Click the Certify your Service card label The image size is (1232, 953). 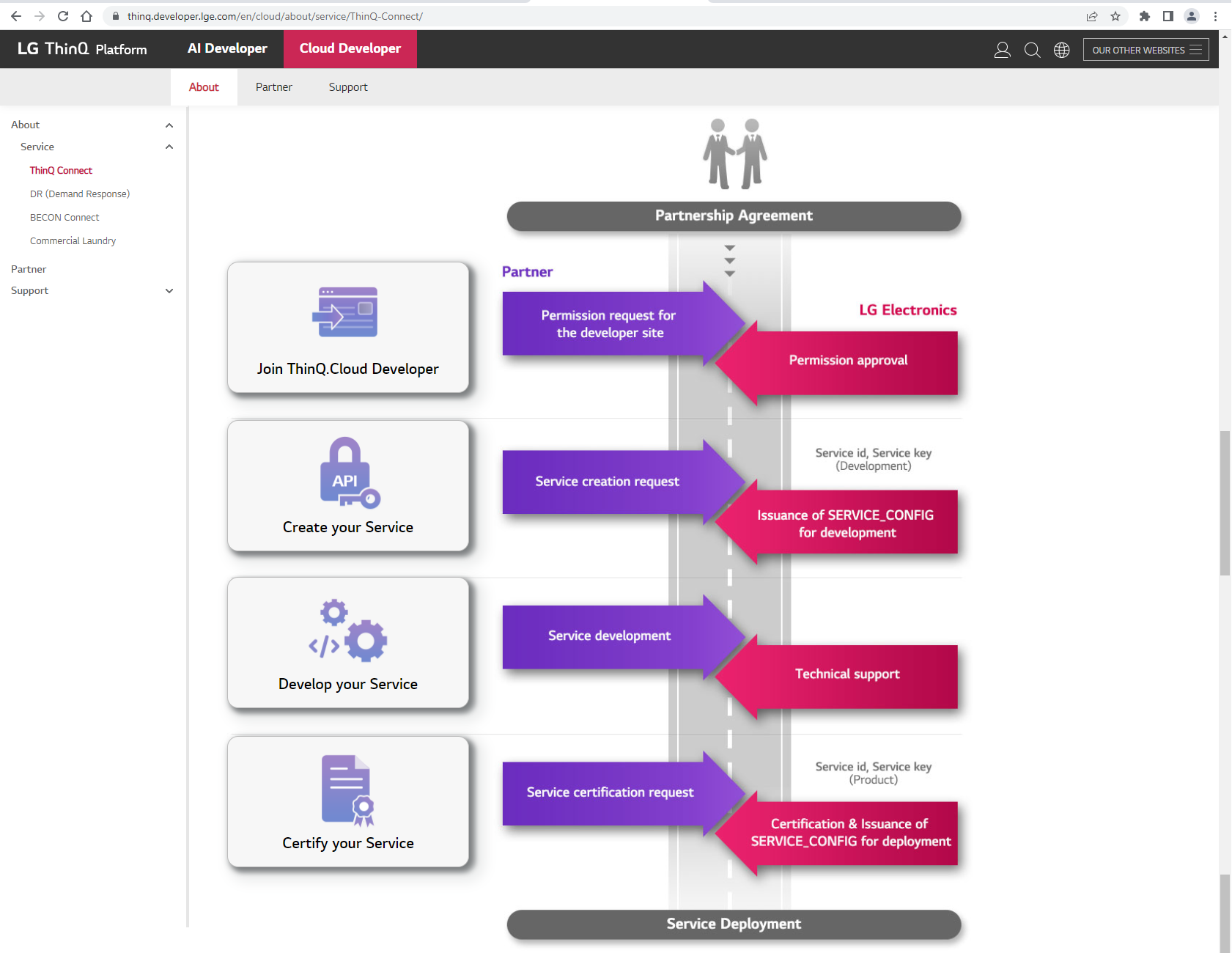pyautogui.click(x=348, y=843)
